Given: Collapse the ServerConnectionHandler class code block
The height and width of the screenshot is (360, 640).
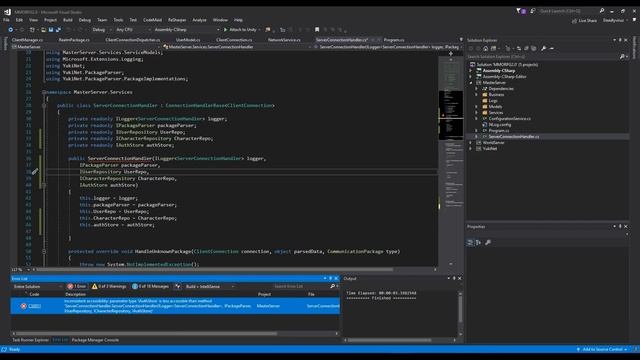Looking at the screenshot, I should pos(44,106).
